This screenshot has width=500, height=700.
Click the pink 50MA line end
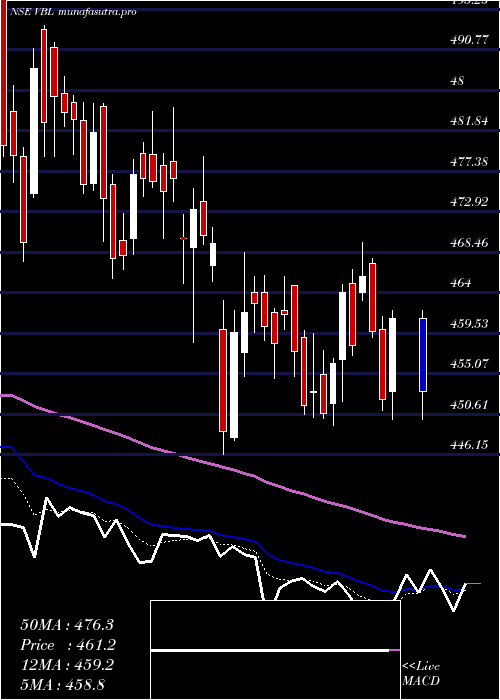click(464, 536)
